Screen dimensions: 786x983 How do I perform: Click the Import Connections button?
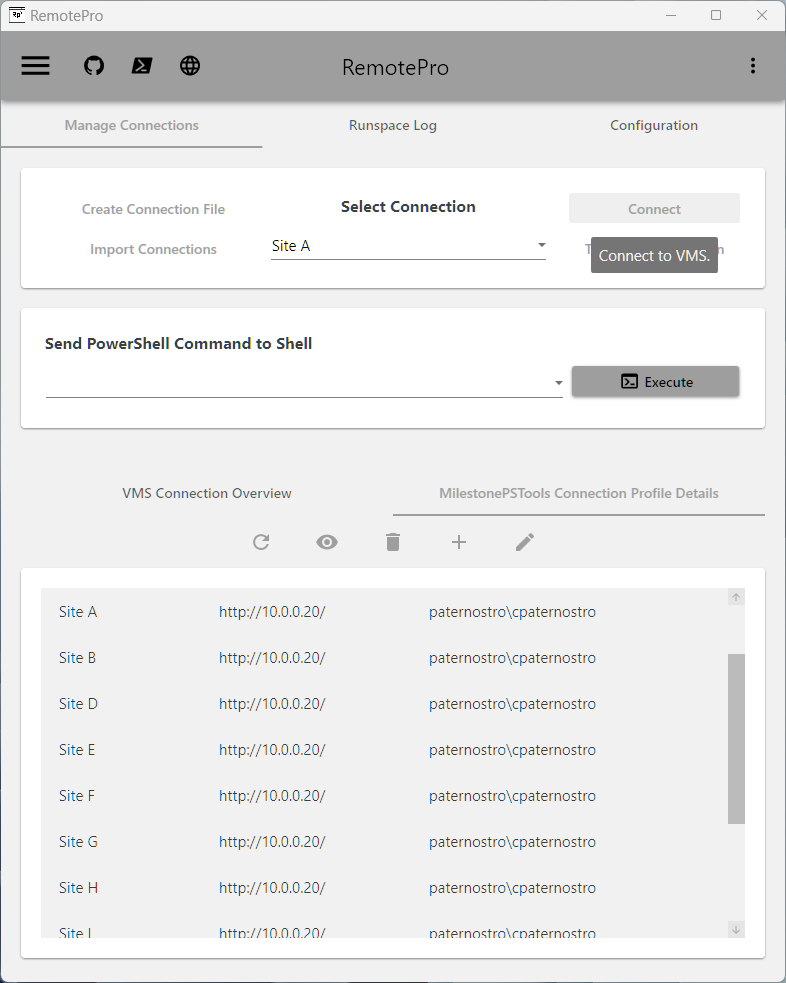pyautogui.click(x=154, y=250)
